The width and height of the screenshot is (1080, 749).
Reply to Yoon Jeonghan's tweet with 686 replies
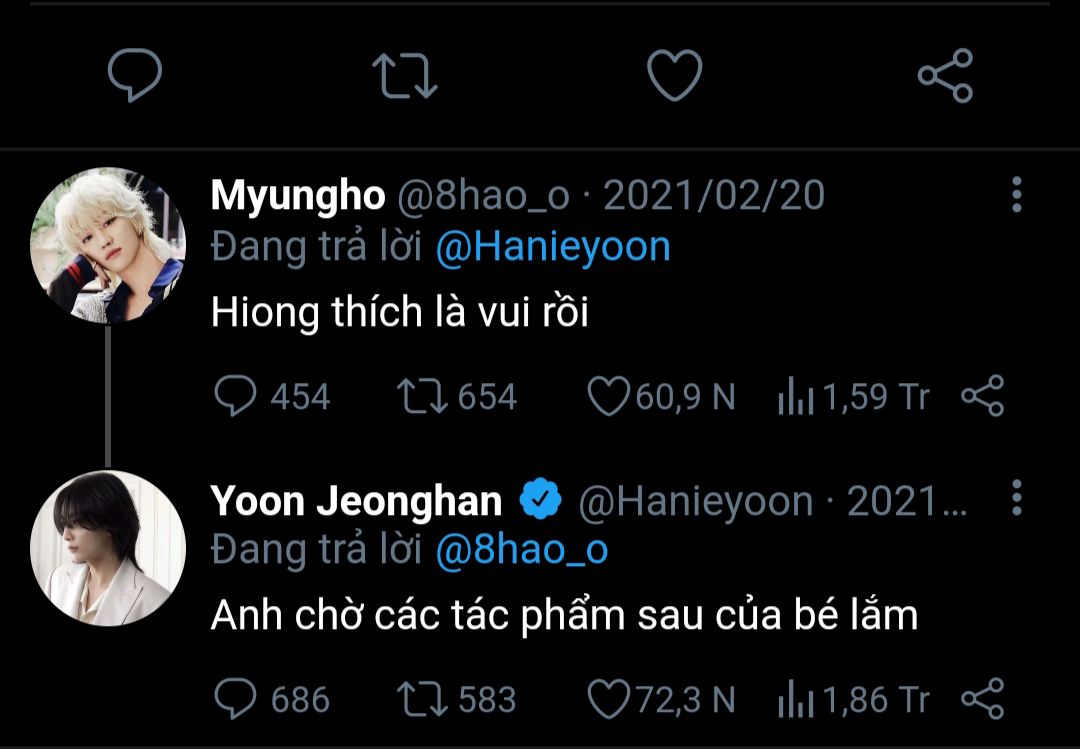[x=236, y=699]
